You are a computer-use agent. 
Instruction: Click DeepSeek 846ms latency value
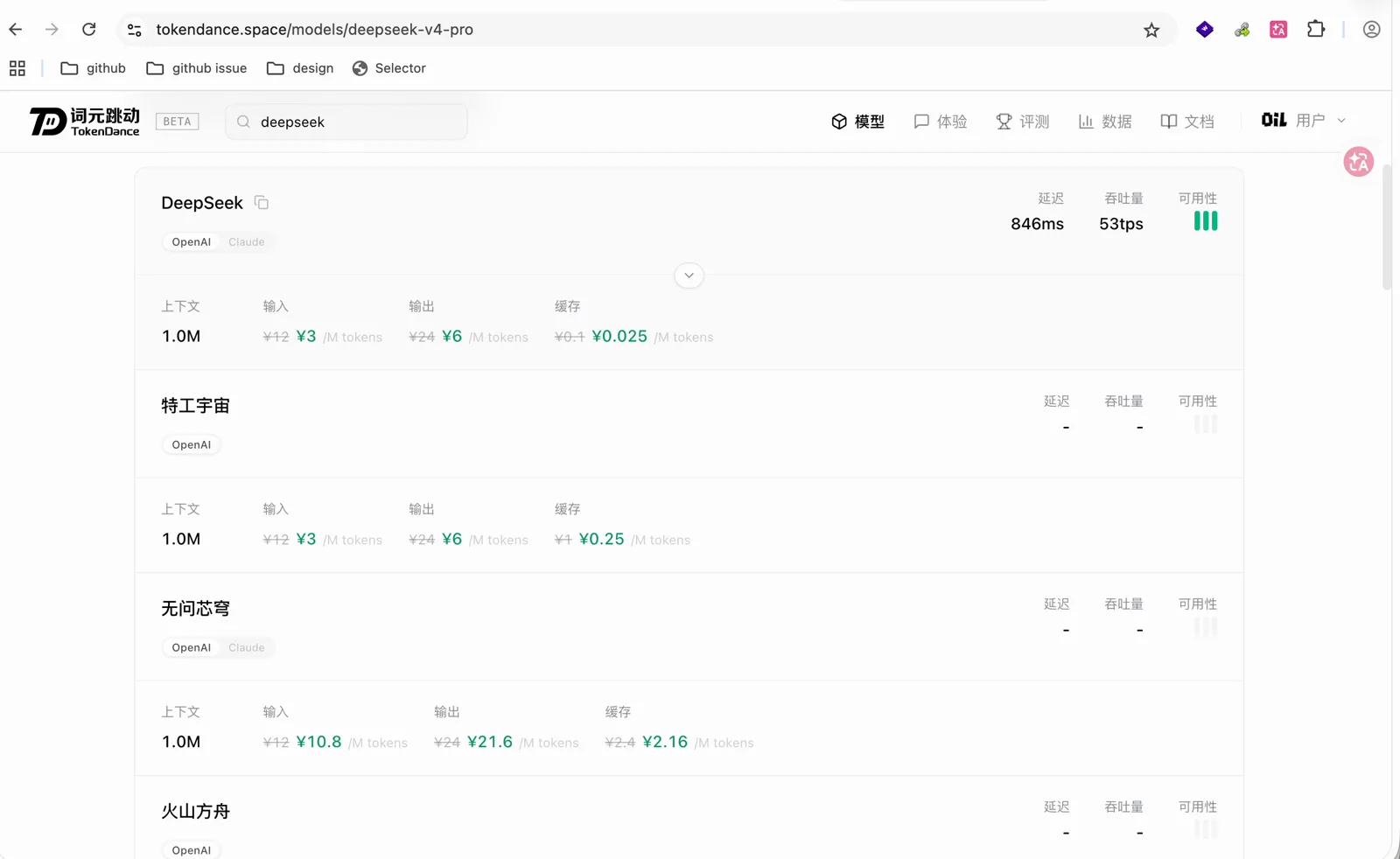[1037, 224]
